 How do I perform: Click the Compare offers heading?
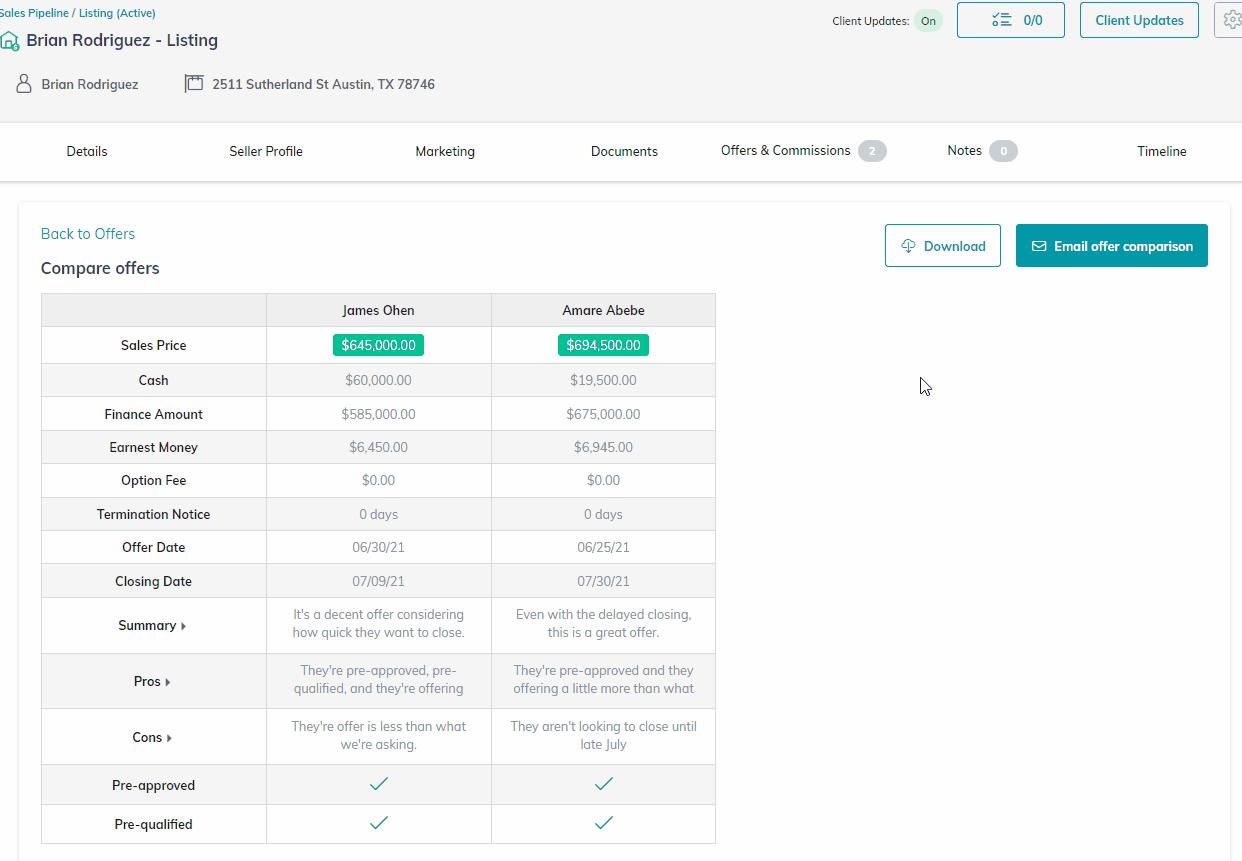100,269
